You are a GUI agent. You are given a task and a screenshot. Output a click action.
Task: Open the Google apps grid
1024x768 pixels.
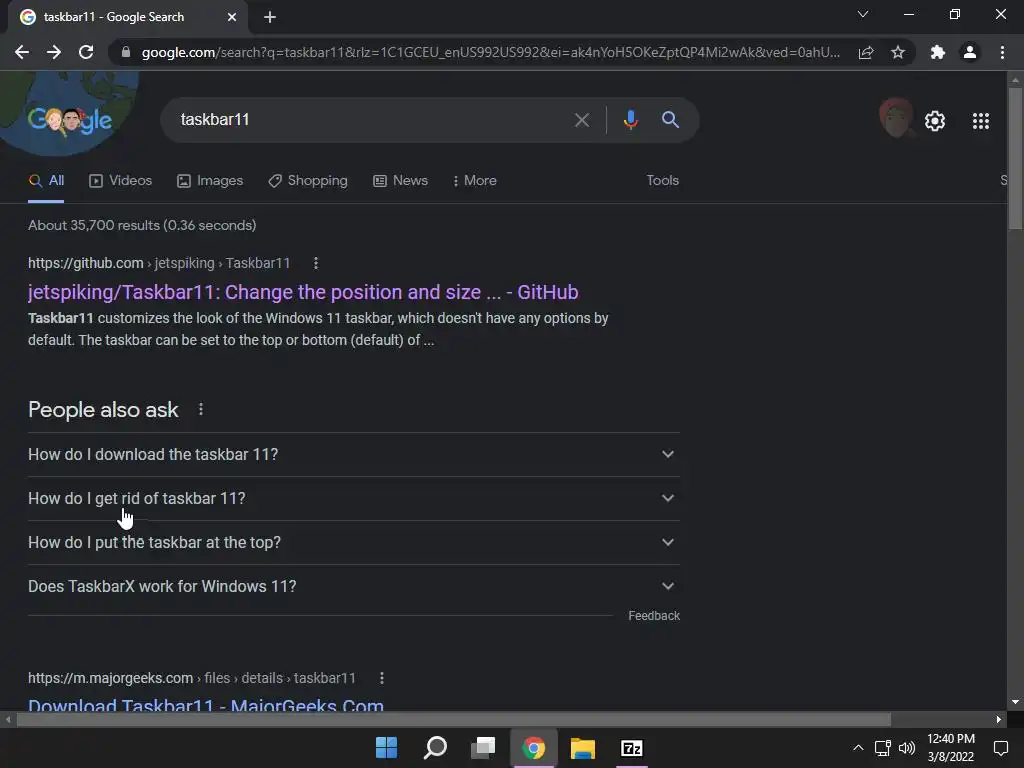point(981,121)
